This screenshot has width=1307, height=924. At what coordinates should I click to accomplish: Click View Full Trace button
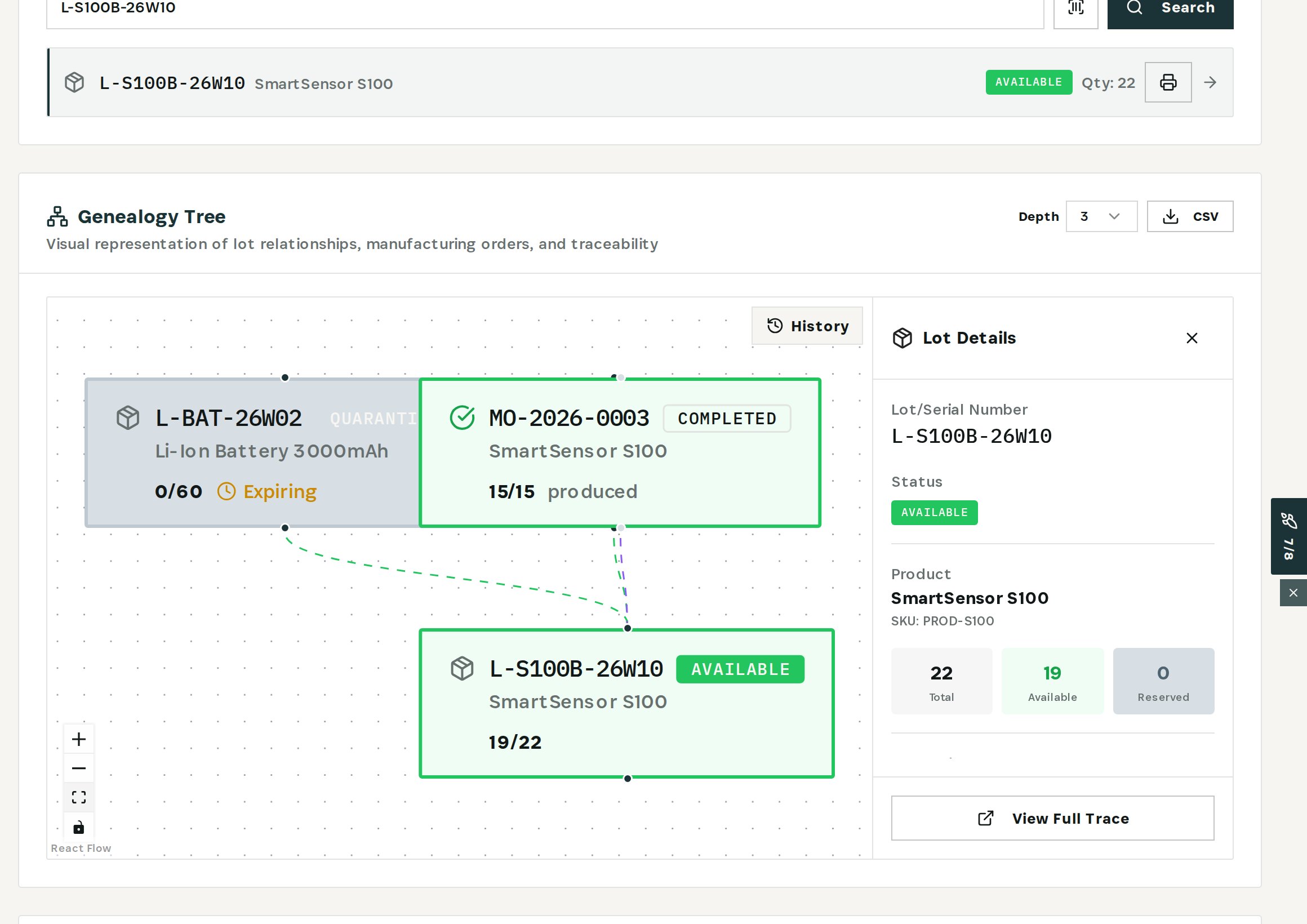coord(1052,818)
